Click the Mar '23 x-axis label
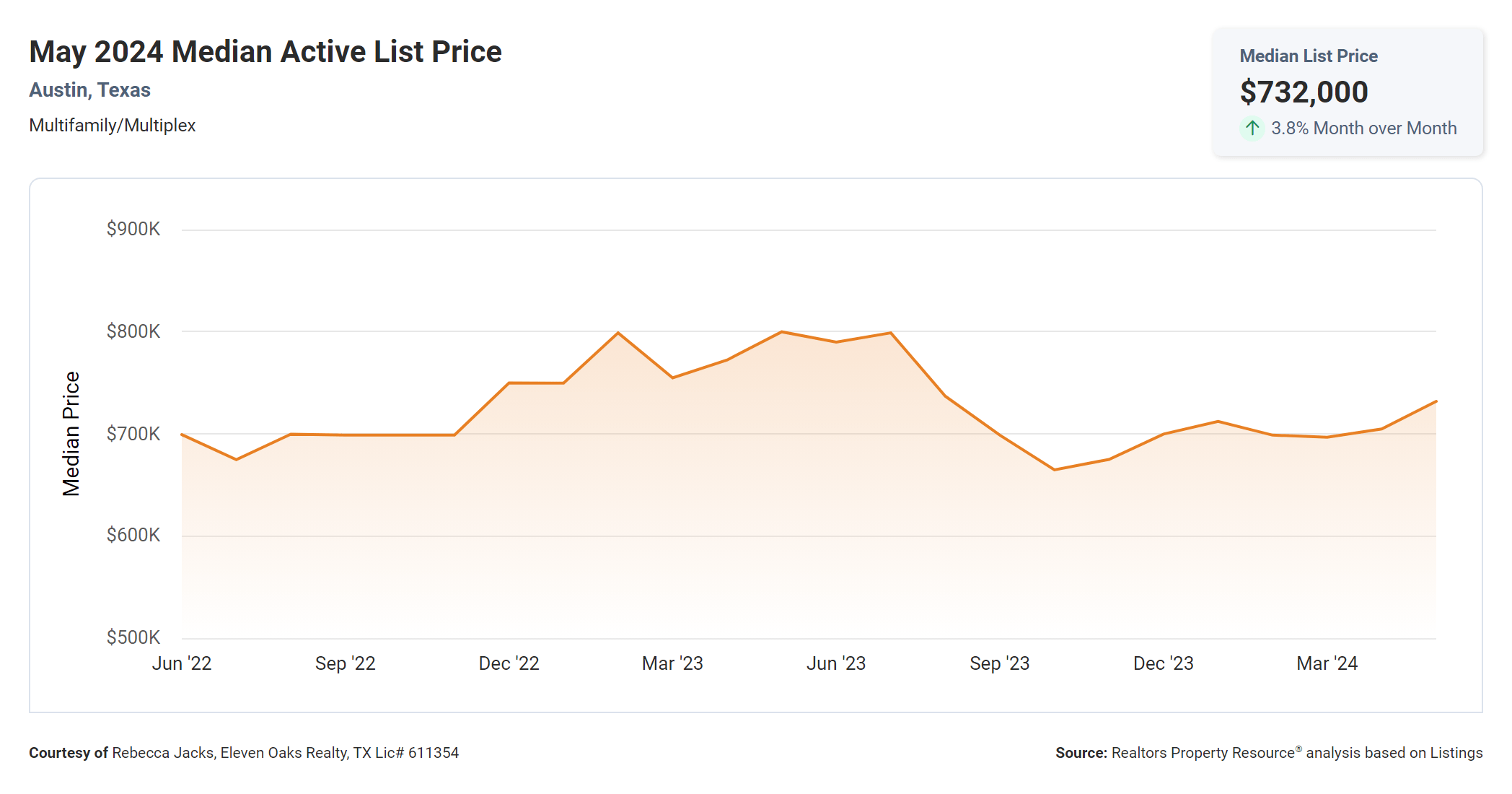 point(672,663)
